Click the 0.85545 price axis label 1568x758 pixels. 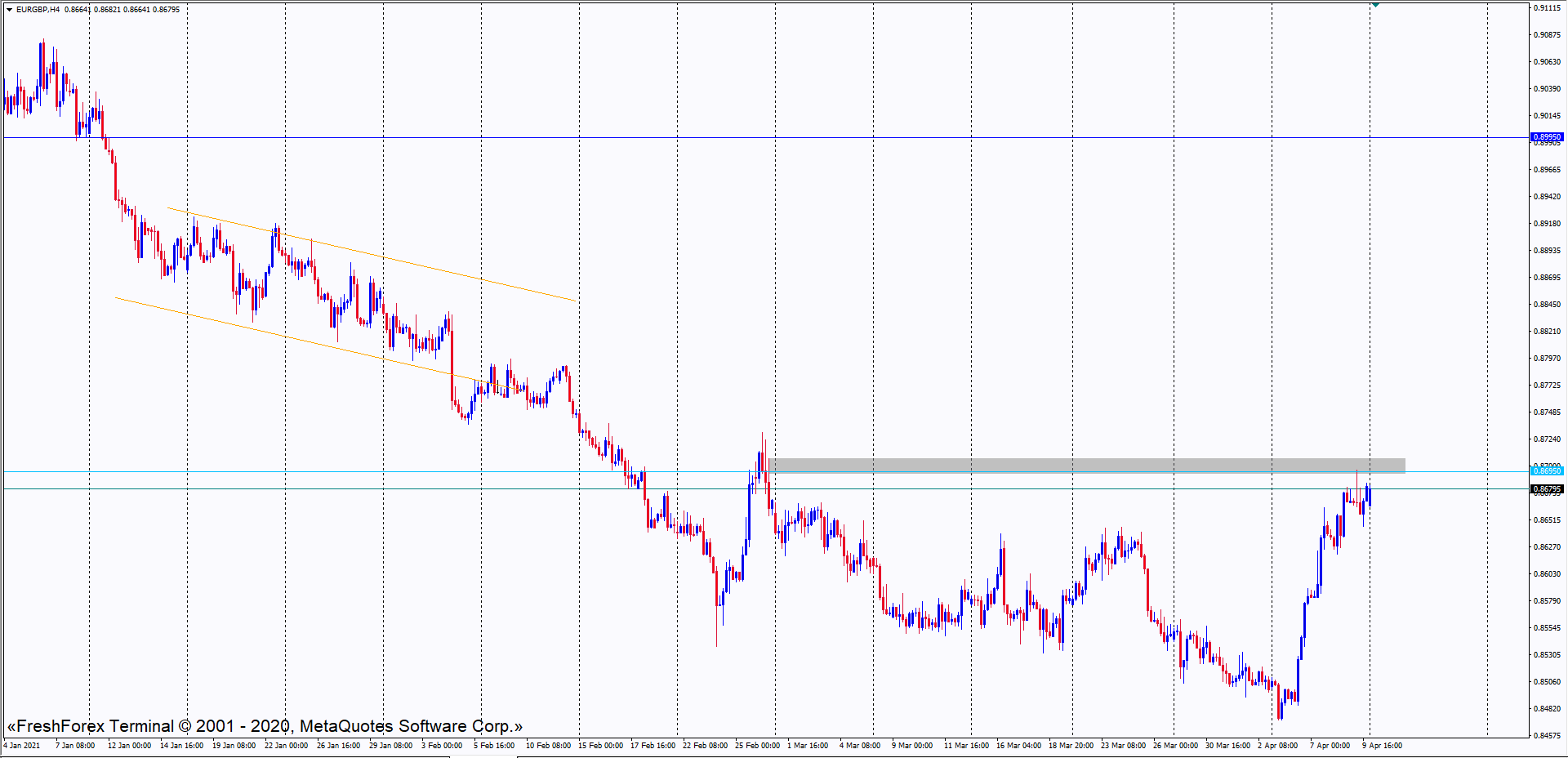(1547, 628)
